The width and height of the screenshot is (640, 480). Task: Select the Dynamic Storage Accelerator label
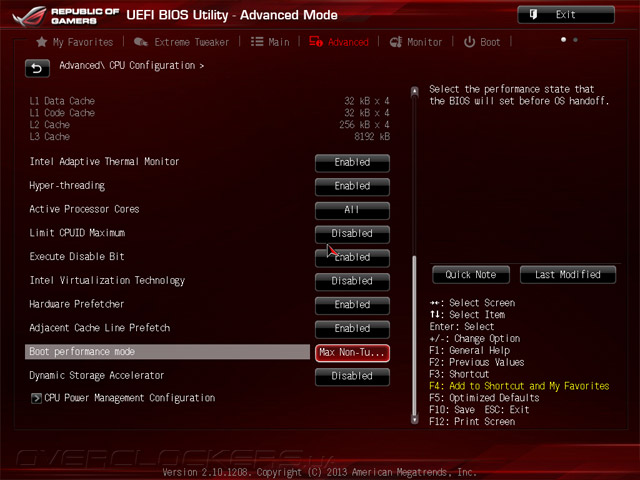coord(97,376)
